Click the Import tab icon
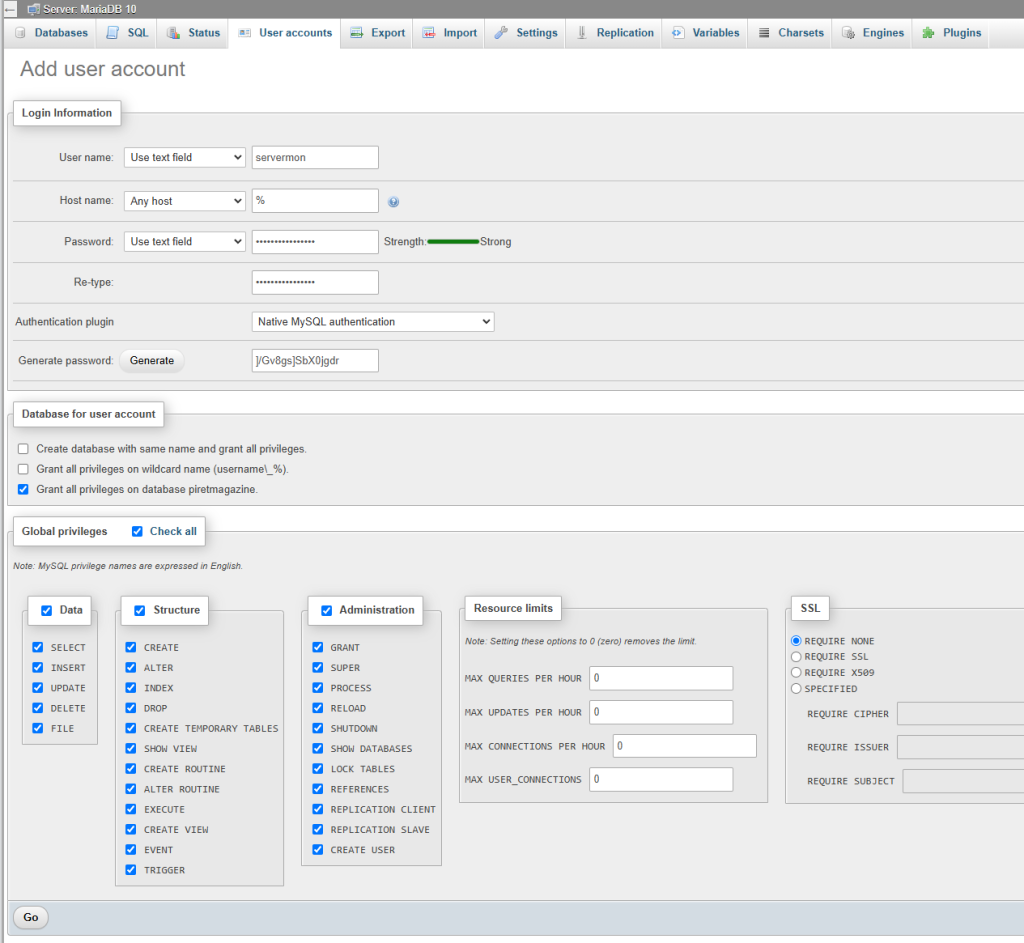 428,33
